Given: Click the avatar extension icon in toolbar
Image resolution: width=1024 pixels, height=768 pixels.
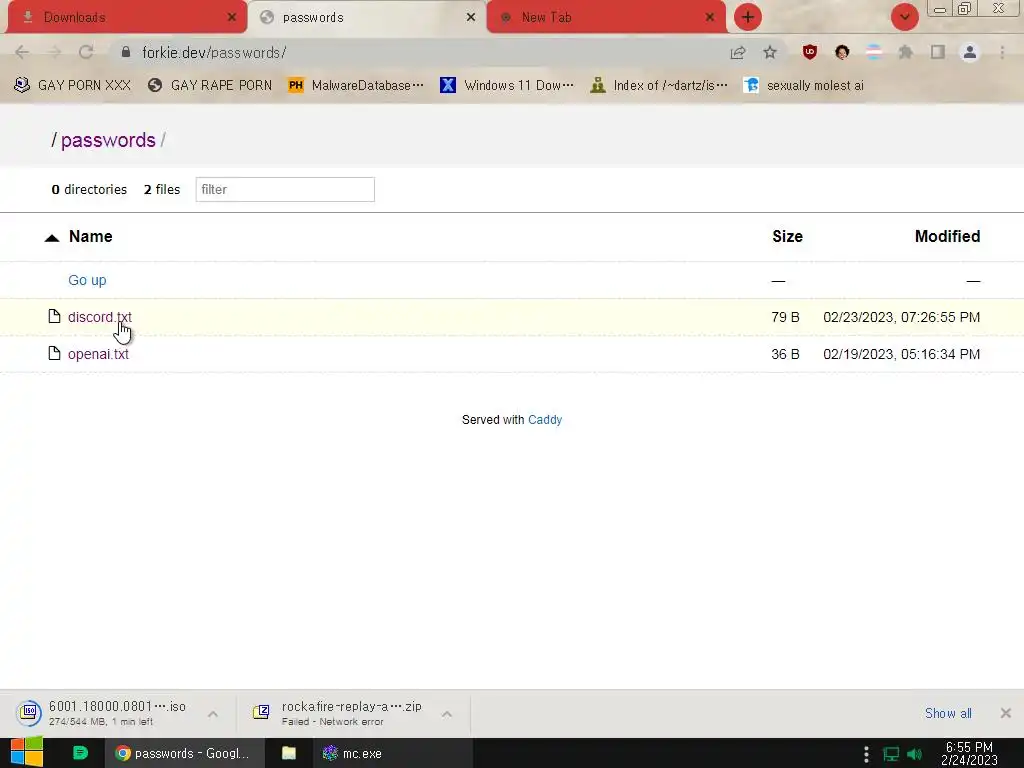Looking at the screenshot, I should point(842,52).
